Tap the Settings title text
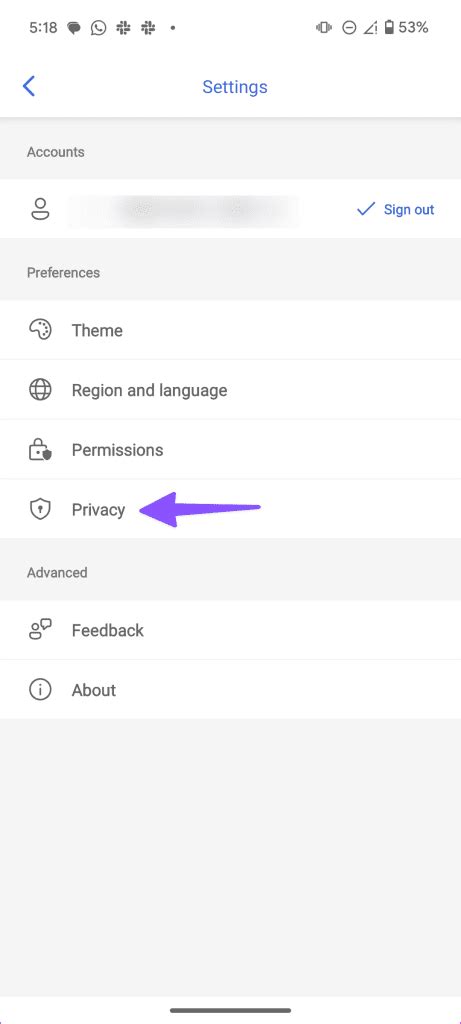The width and height of the screenshot is (461, 1024). (x=235, y=87)
